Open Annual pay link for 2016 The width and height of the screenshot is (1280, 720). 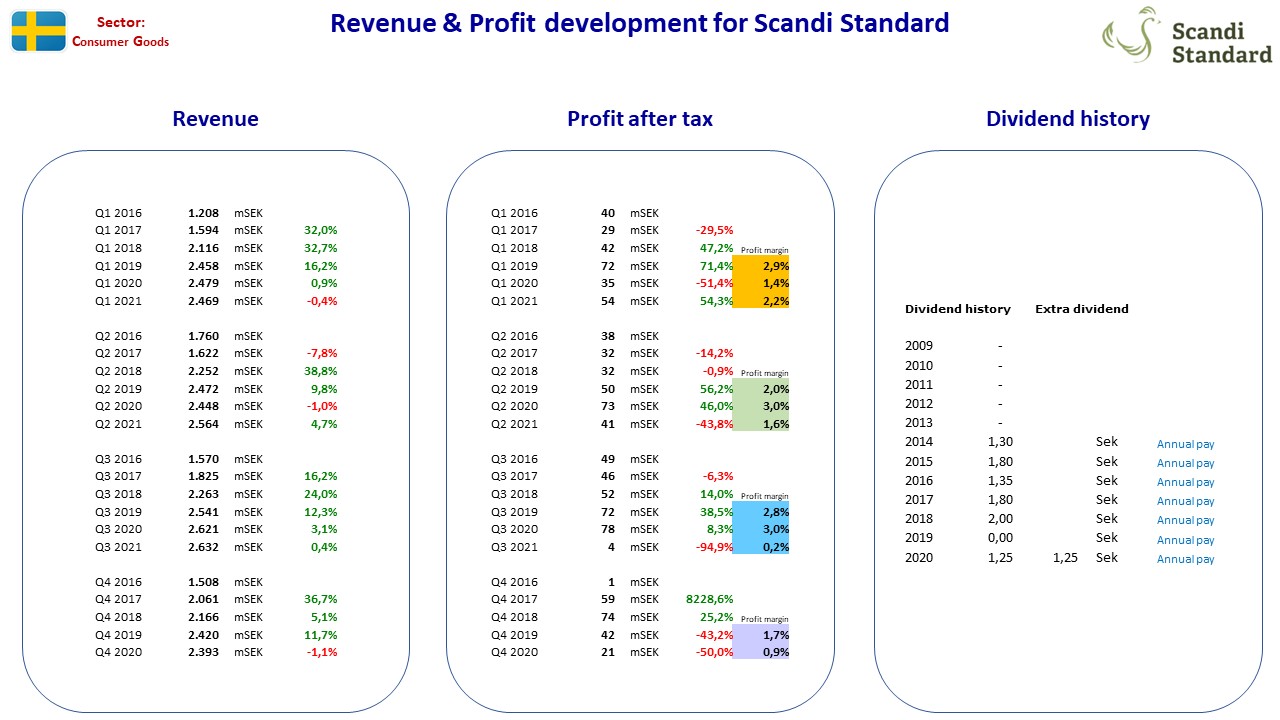(1186, 482)
